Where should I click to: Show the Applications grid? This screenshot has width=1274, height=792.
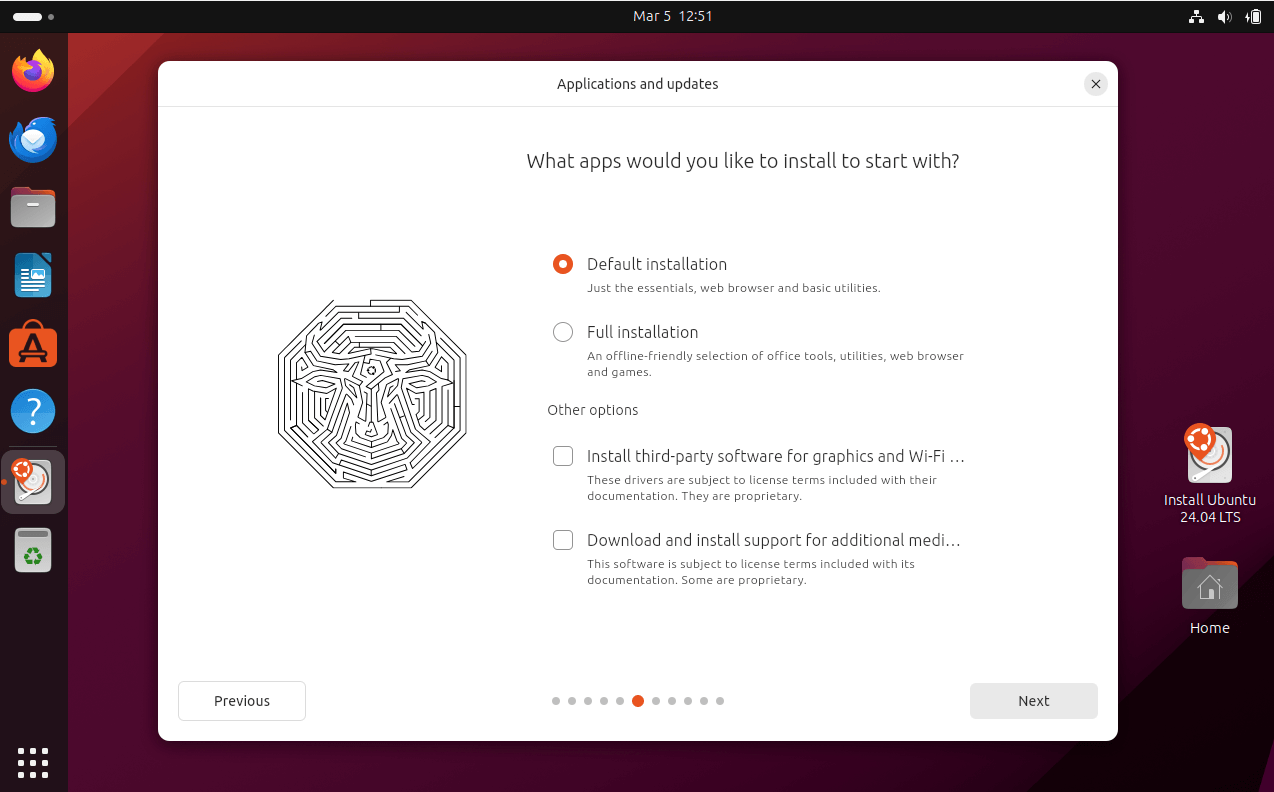(33, 763)
